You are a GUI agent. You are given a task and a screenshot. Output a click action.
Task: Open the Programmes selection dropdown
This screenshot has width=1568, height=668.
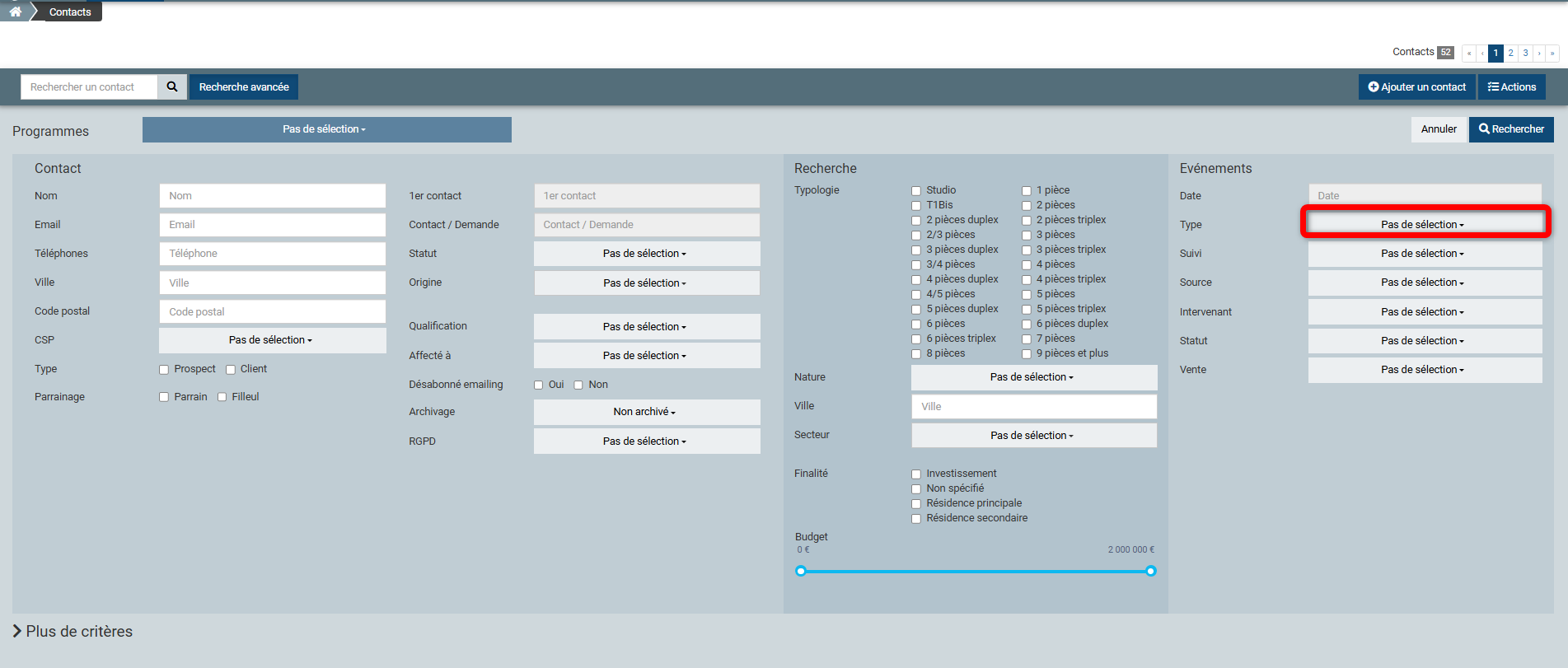tap(326, 129)
